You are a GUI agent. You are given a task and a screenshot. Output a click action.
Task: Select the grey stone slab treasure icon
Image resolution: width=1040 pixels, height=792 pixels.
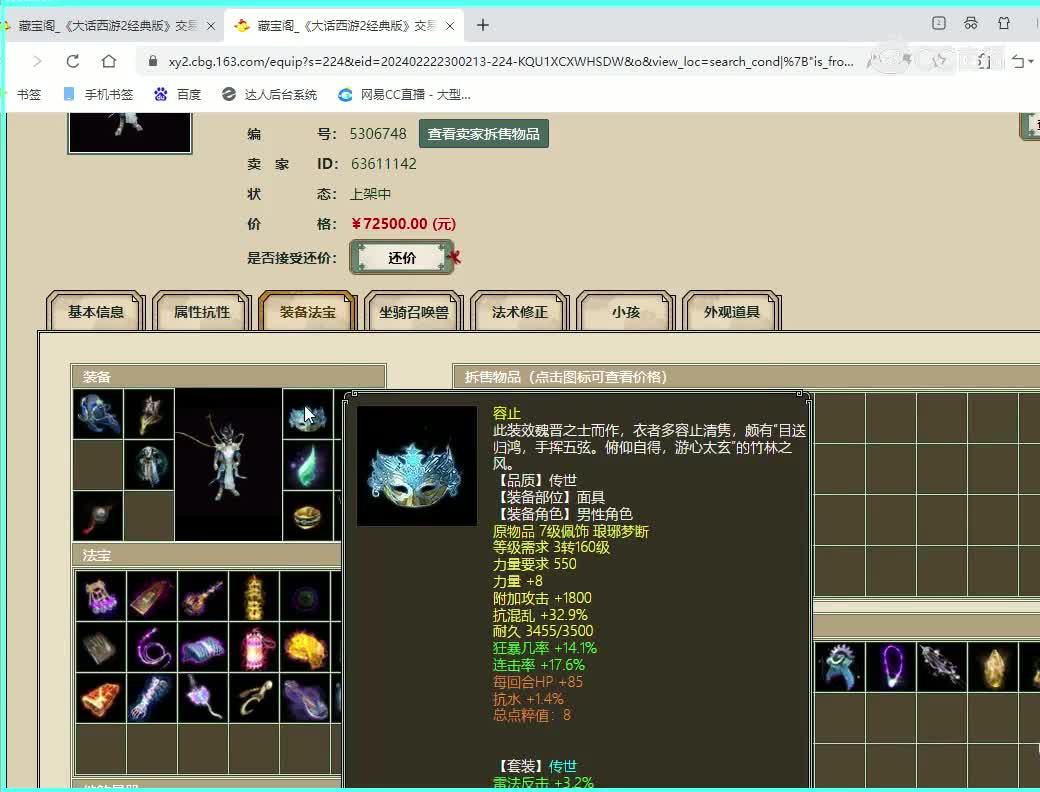pos(101,647)
